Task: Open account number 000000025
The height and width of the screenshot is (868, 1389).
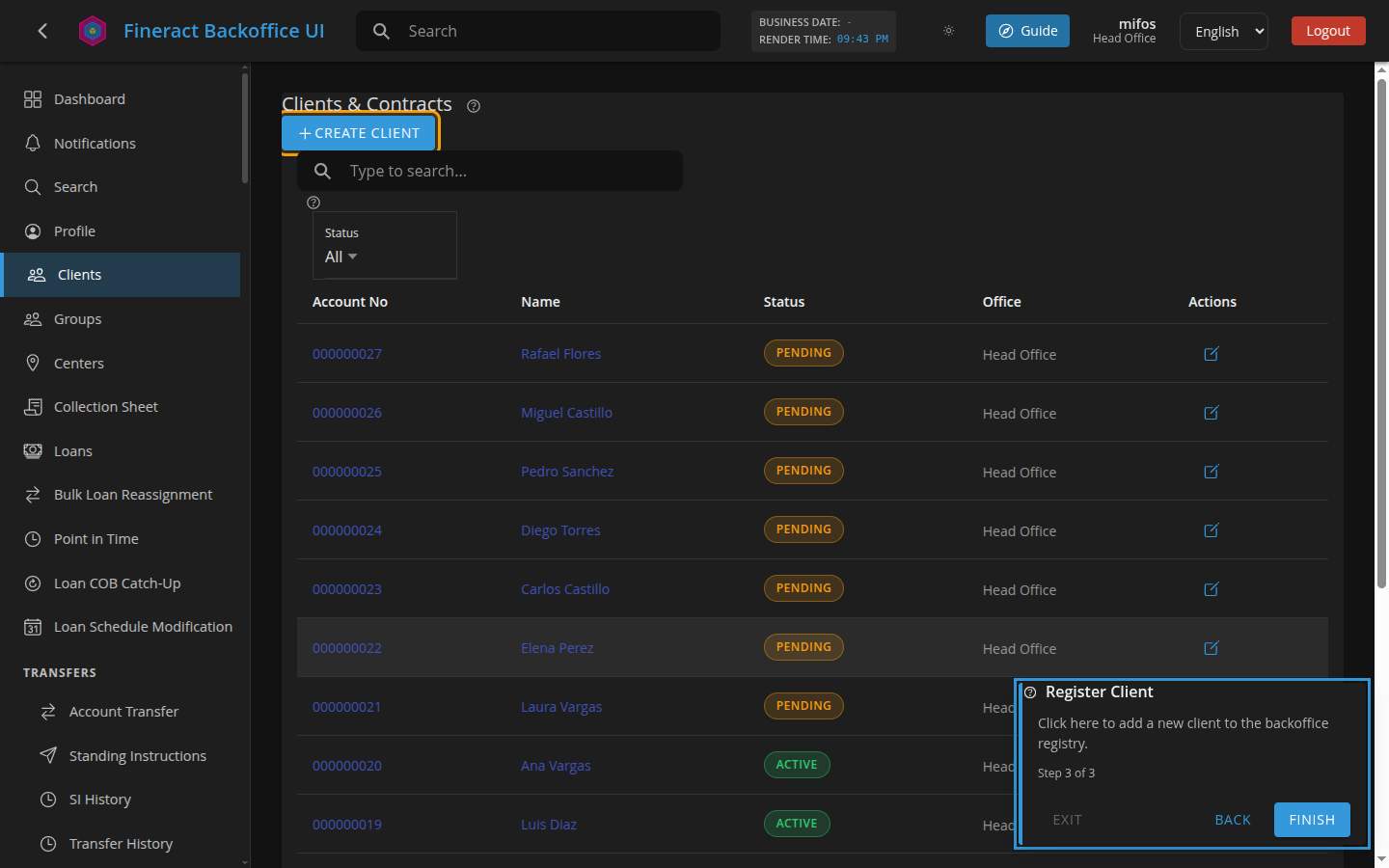Action: [x=347, y=472]
